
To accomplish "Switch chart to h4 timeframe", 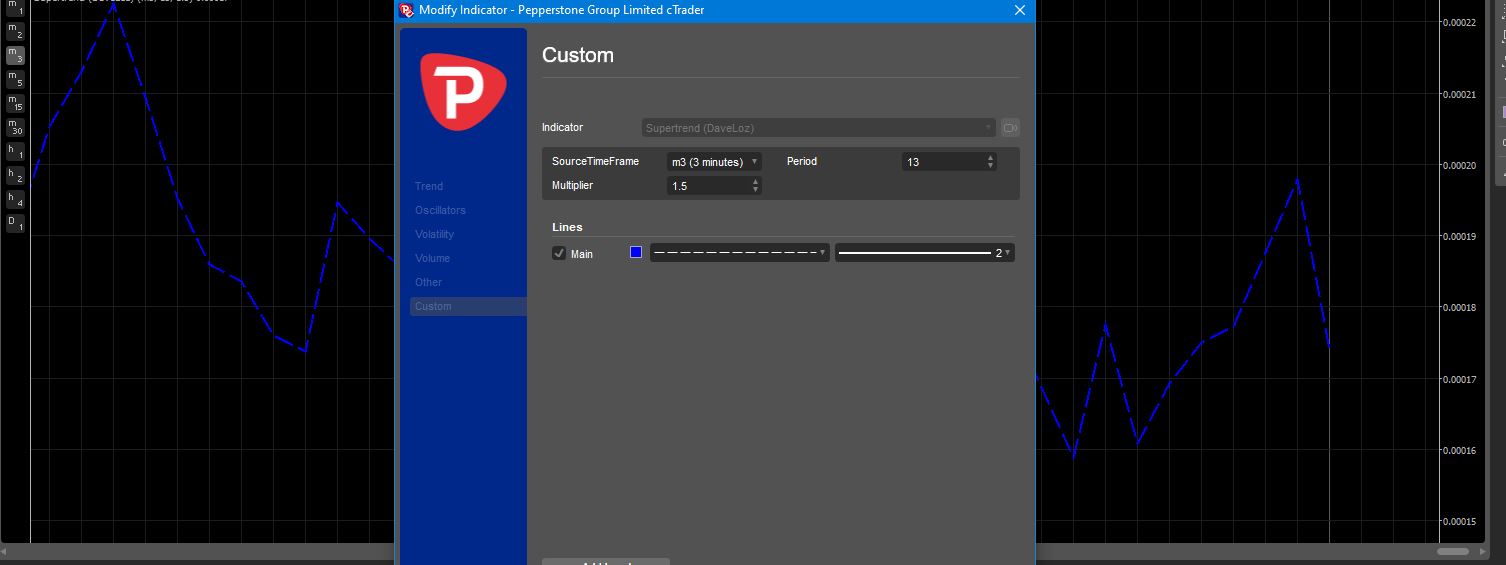I will (15, 199).
